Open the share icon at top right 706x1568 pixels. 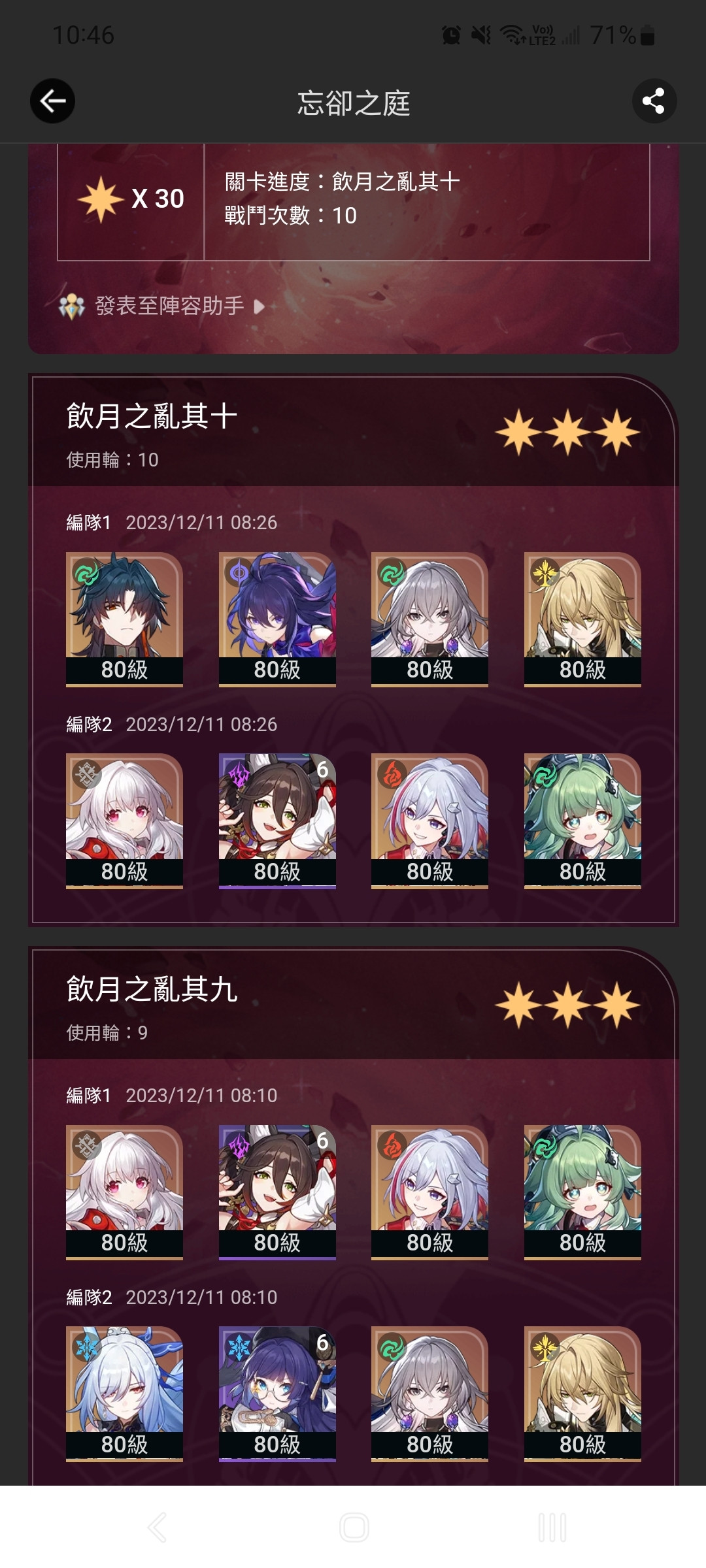(x=654, y=101)
